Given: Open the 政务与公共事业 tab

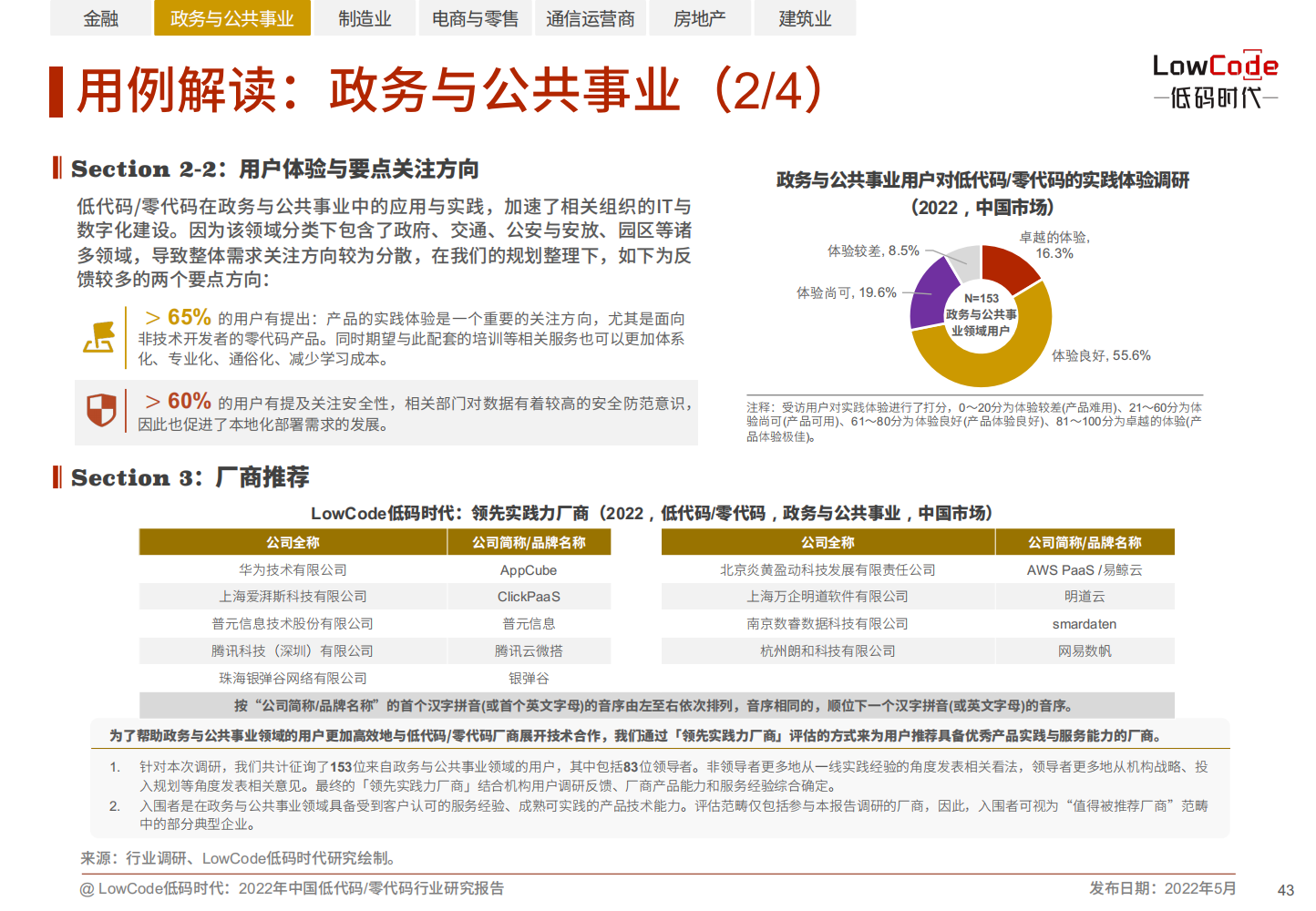Looking at the screenshot, I should coord(232,18).
